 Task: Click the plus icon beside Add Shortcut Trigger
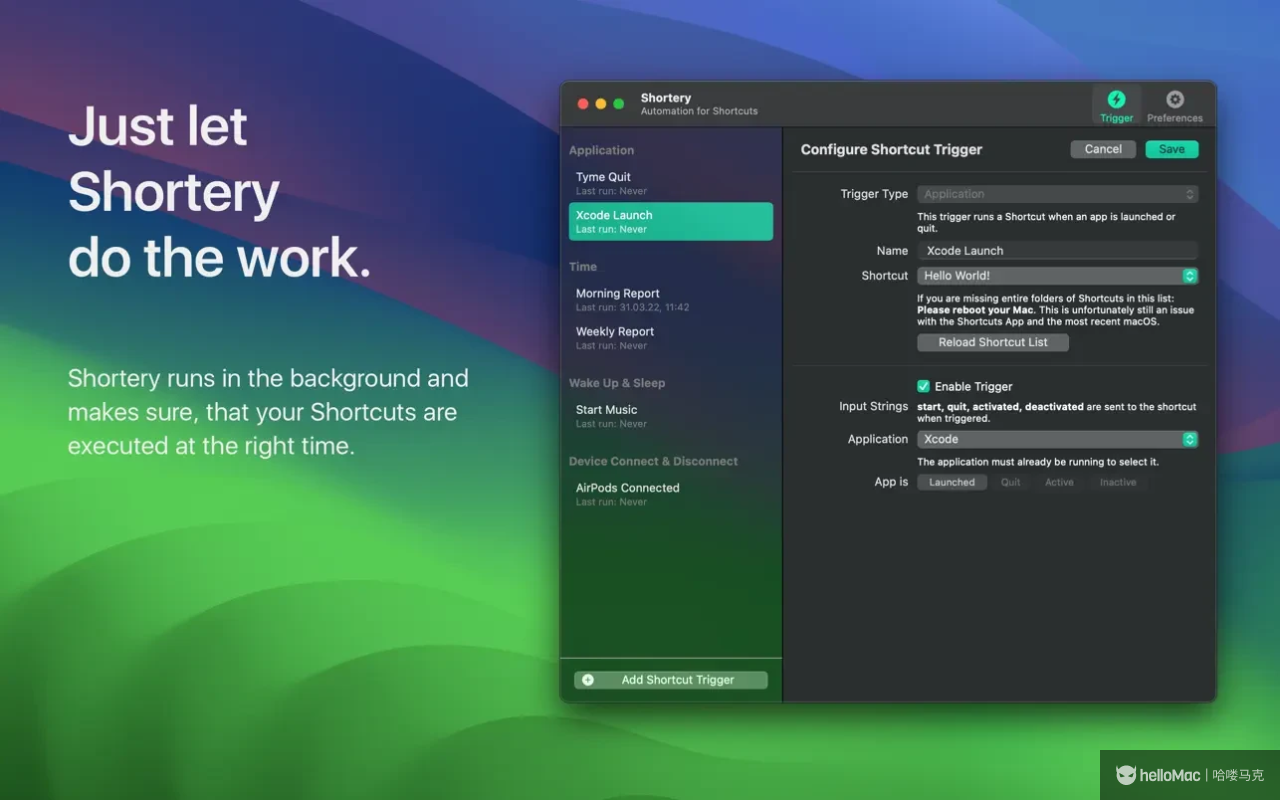588,680
